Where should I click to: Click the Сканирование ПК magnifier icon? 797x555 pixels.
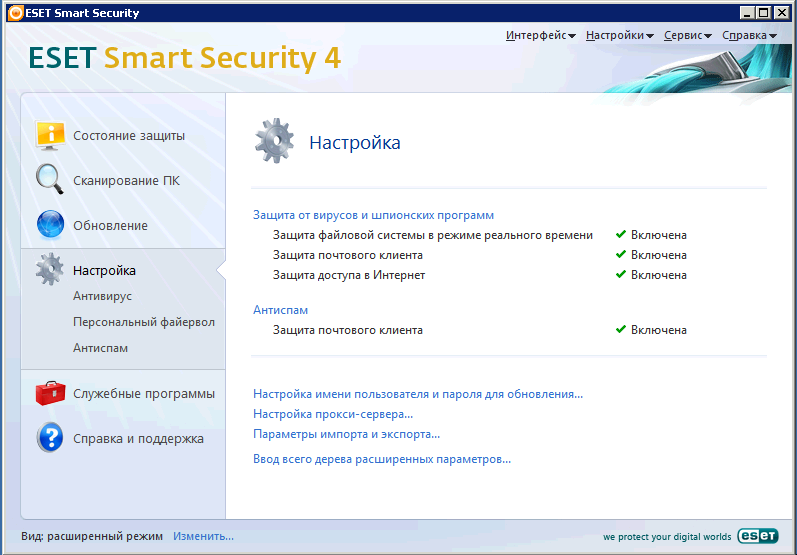(x=50, y=179)
